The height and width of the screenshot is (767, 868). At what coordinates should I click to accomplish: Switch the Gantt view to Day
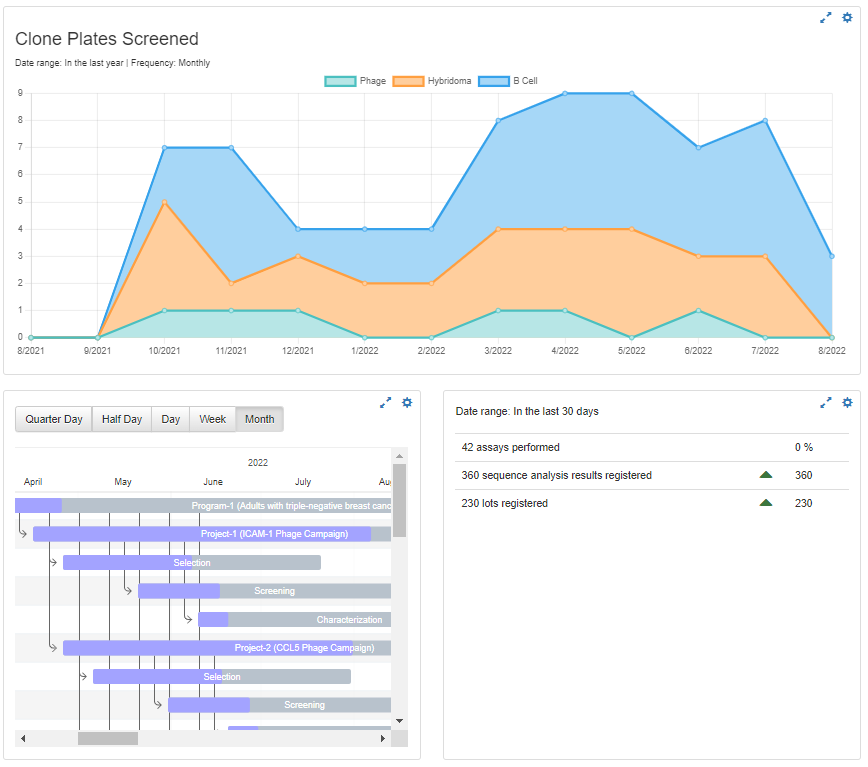click(170, 419)
